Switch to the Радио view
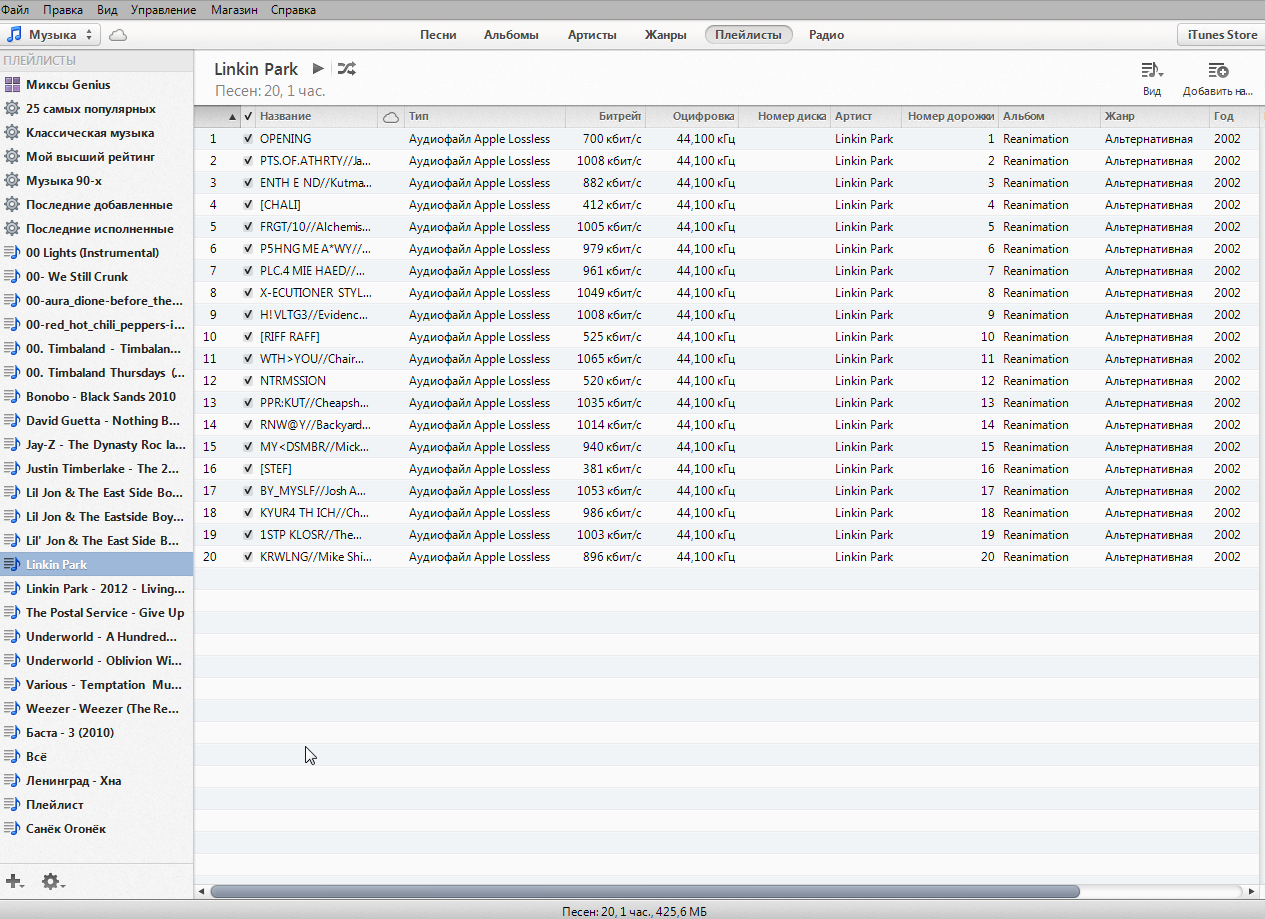The height and width of the screenshot is (919, 1265). tap(826, 35)
